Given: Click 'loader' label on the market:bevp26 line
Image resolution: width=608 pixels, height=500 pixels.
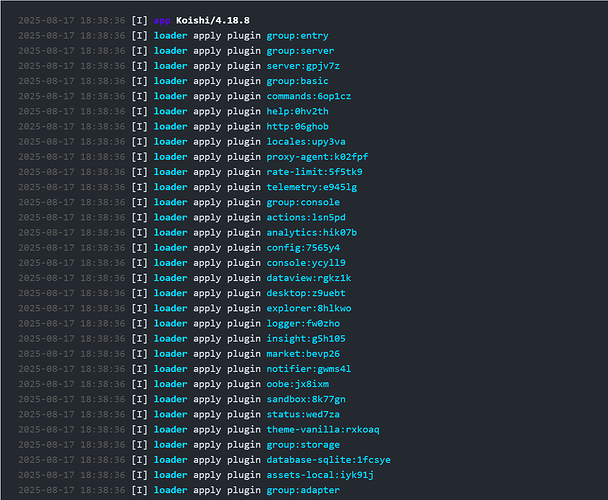Looking at the screenshot, I should [x=170, y=354].
